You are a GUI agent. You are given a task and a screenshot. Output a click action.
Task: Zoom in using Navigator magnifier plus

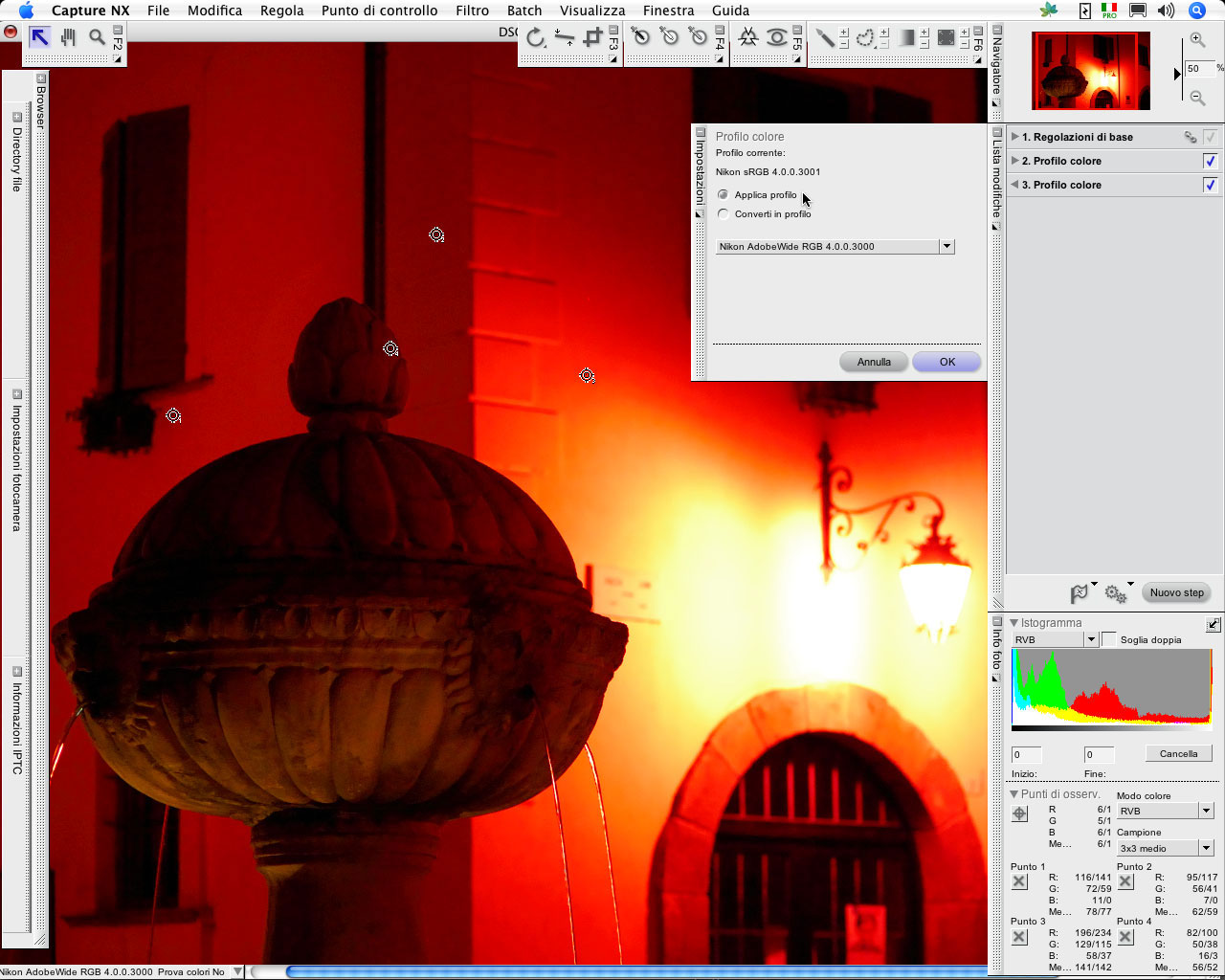[x=1197, y=40]
